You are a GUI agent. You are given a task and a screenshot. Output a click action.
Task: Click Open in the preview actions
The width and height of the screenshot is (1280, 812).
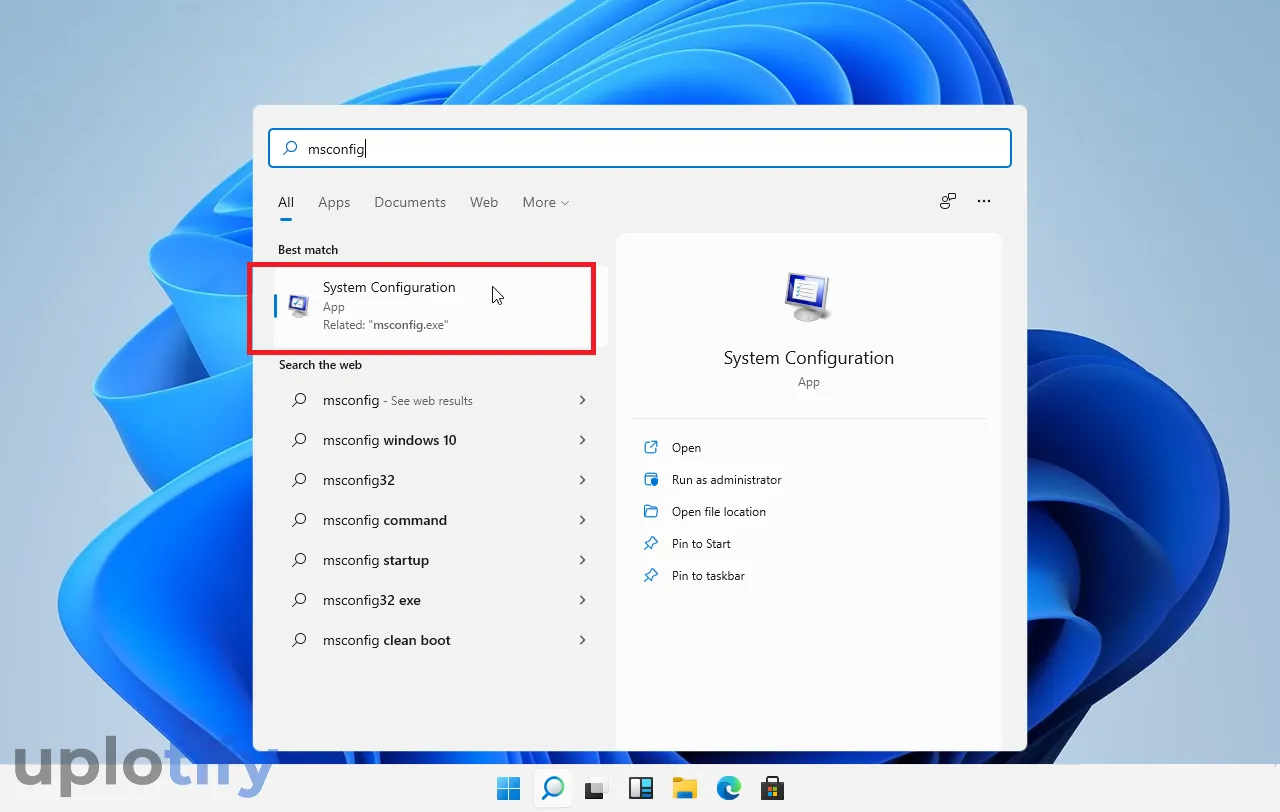pos(686,448)
